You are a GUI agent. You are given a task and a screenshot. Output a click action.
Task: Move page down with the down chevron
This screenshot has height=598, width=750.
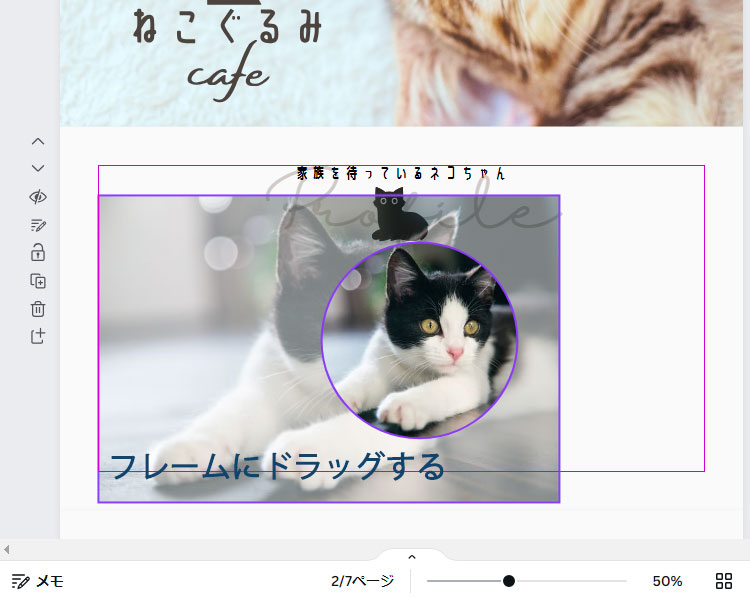coord(38,168)
